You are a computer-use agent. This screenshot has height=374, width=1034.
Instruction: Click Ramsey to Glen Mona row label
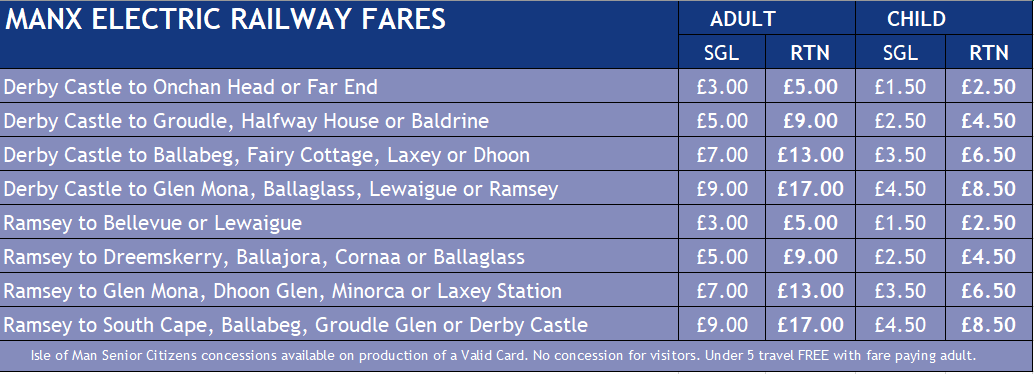pos(282,291)
